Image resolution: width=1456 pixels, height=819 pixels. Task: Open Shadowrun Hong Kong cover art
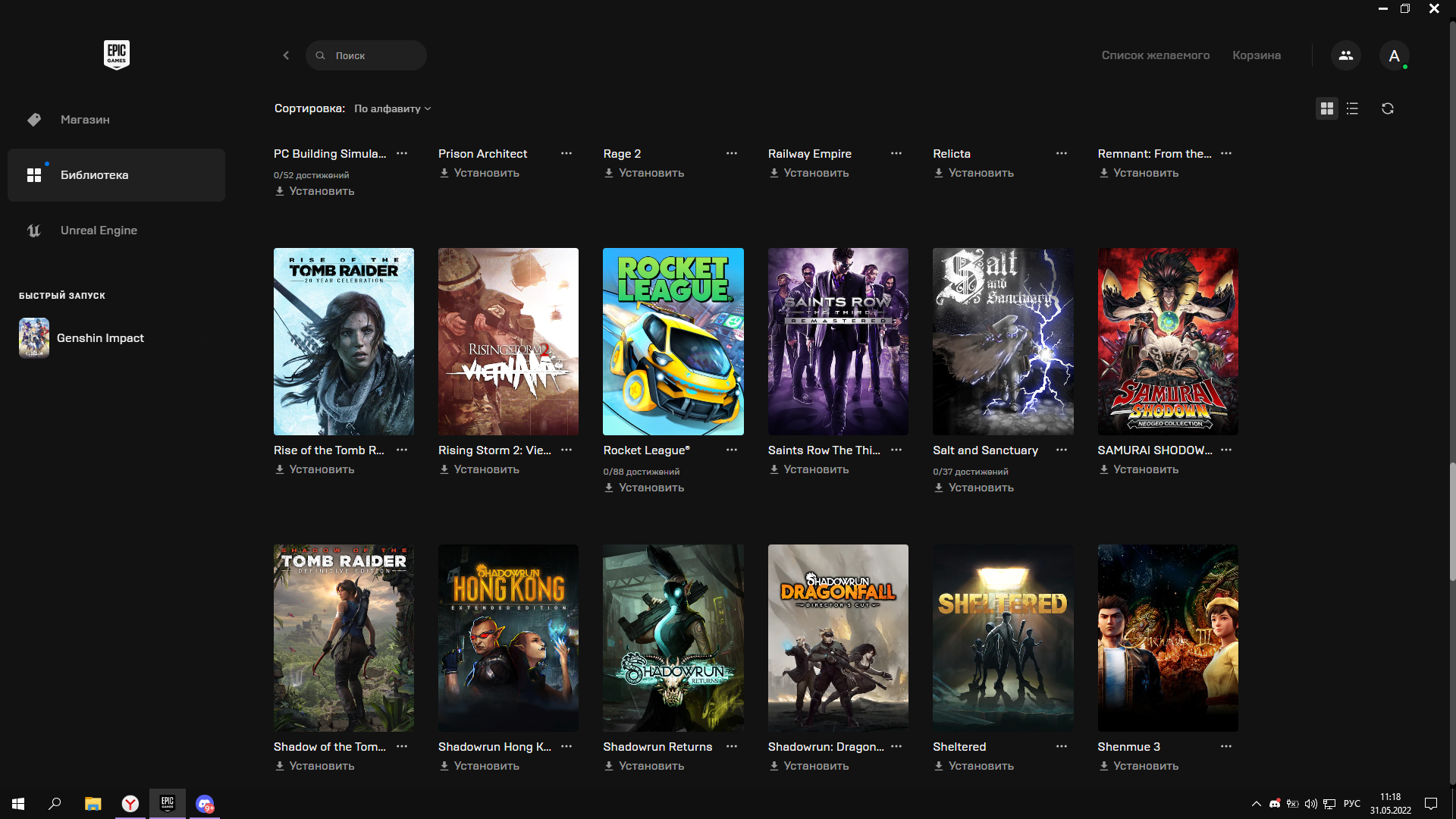(x=508, y=638)
